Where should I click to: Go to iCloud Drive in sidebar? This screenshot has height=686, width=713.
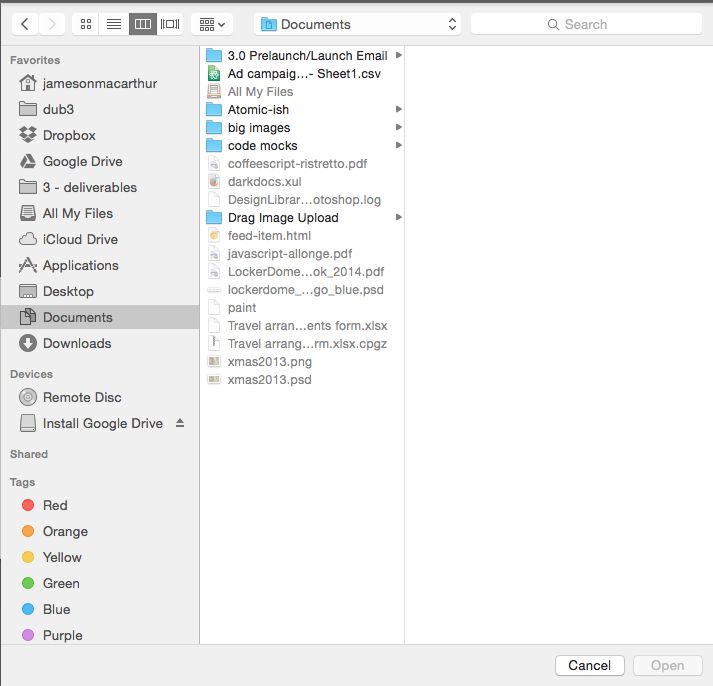(80, 239)
